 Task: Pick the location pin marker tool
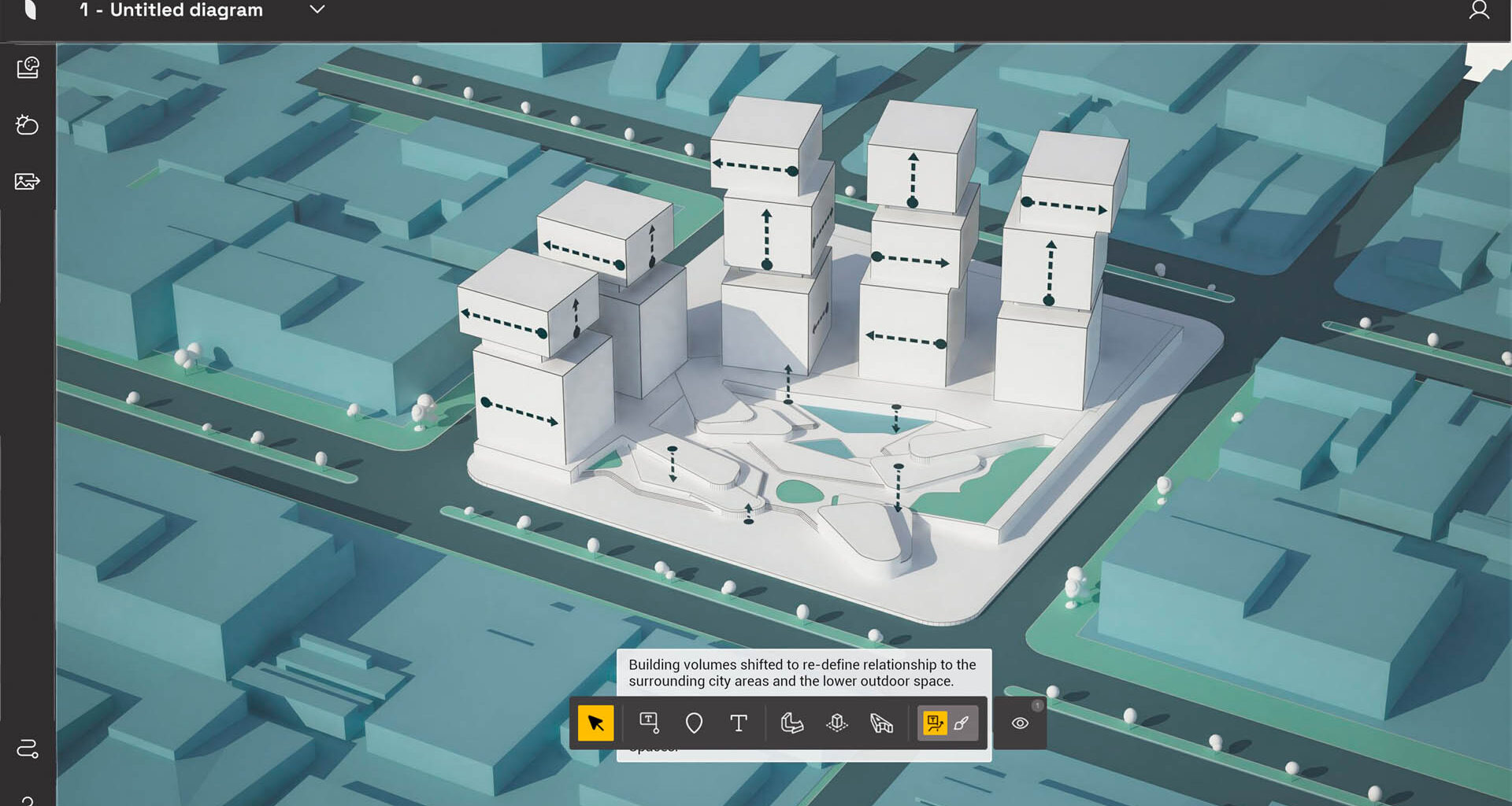694,723
